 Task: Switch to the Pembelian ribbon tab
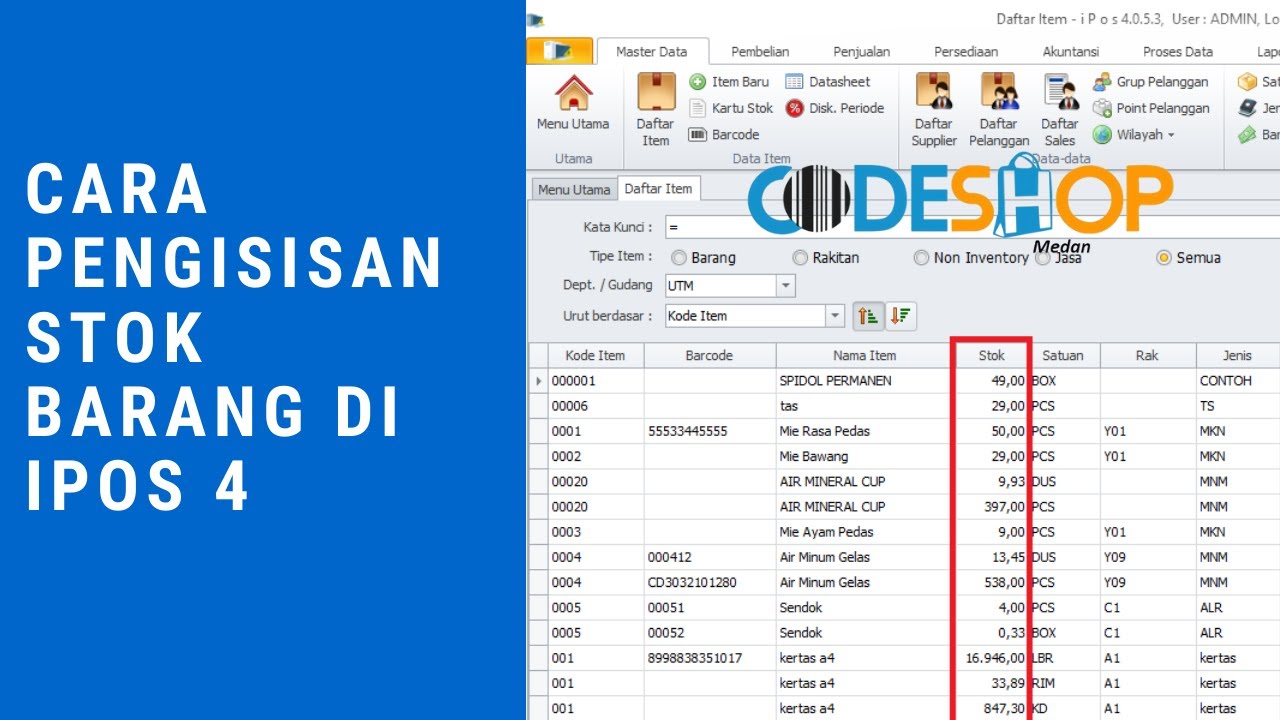(x=760, y=52)
